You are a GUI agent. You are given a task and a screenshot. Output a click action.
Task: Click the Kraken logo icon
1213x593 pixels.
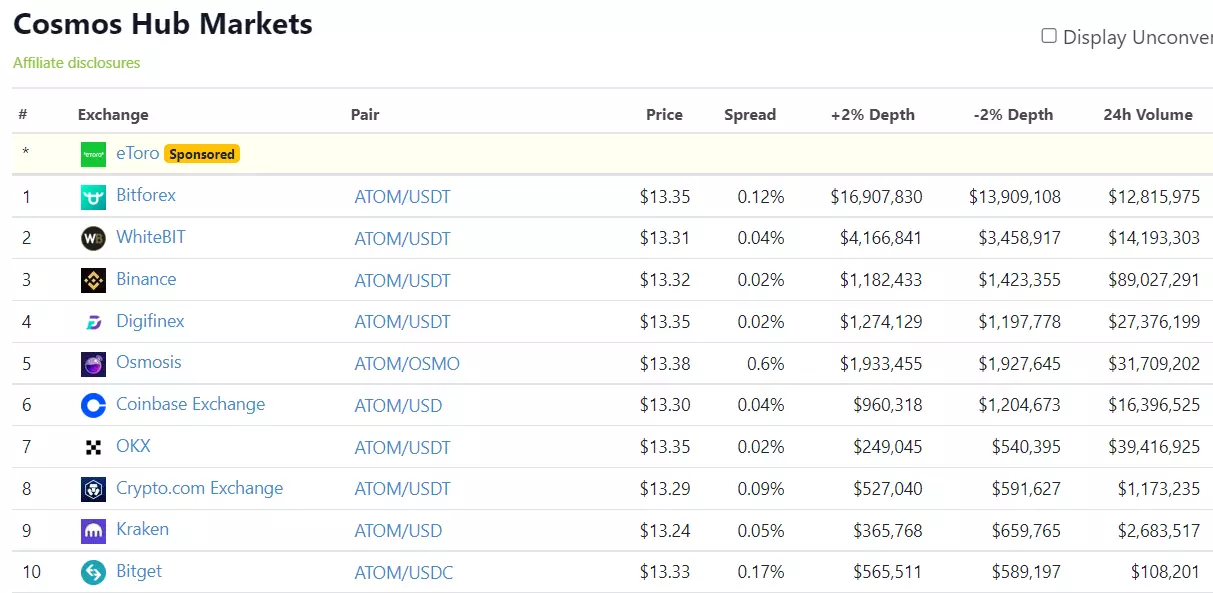pos(93,531)
